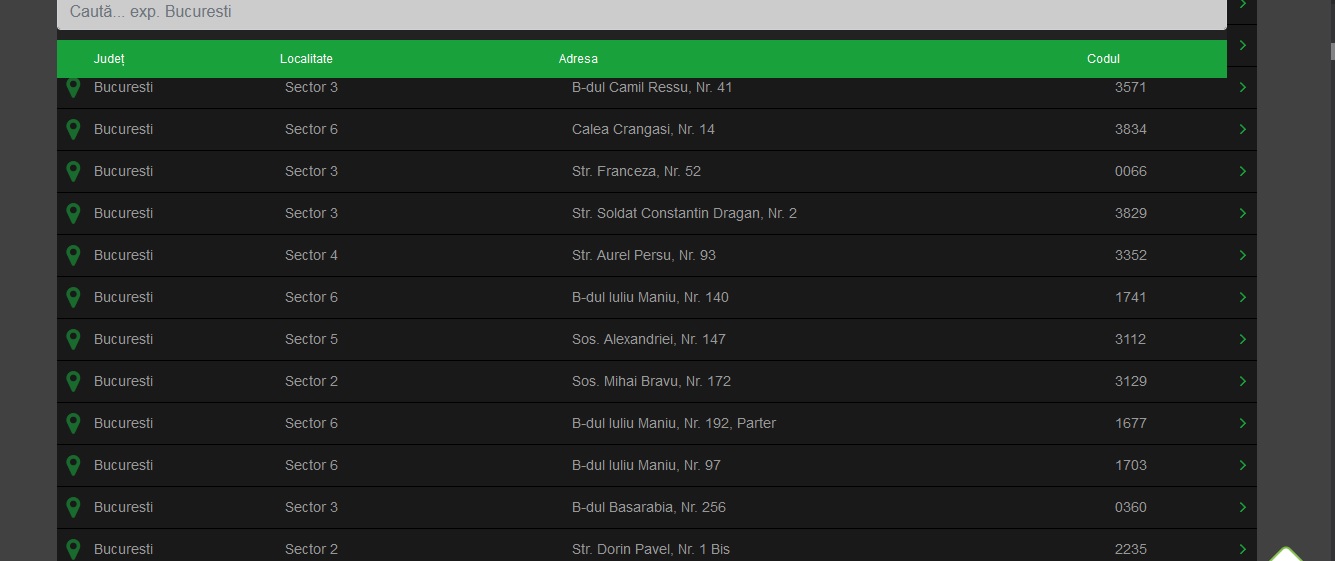Click 'Sector 2' in the Mihai Bravu row

pyautogui.click(x=311, y=381)
